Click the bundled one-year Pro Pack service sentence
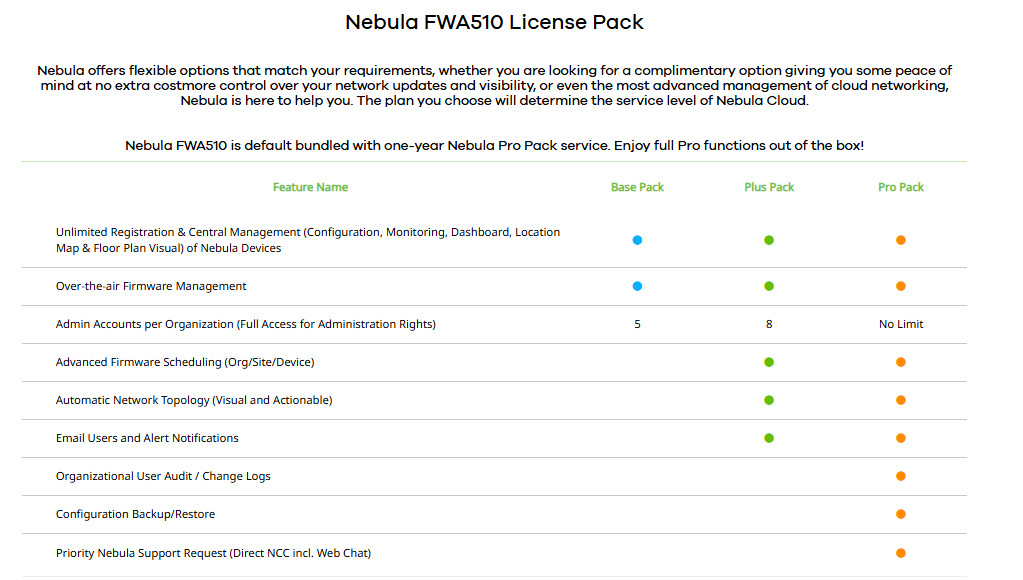 coord(494,145)
